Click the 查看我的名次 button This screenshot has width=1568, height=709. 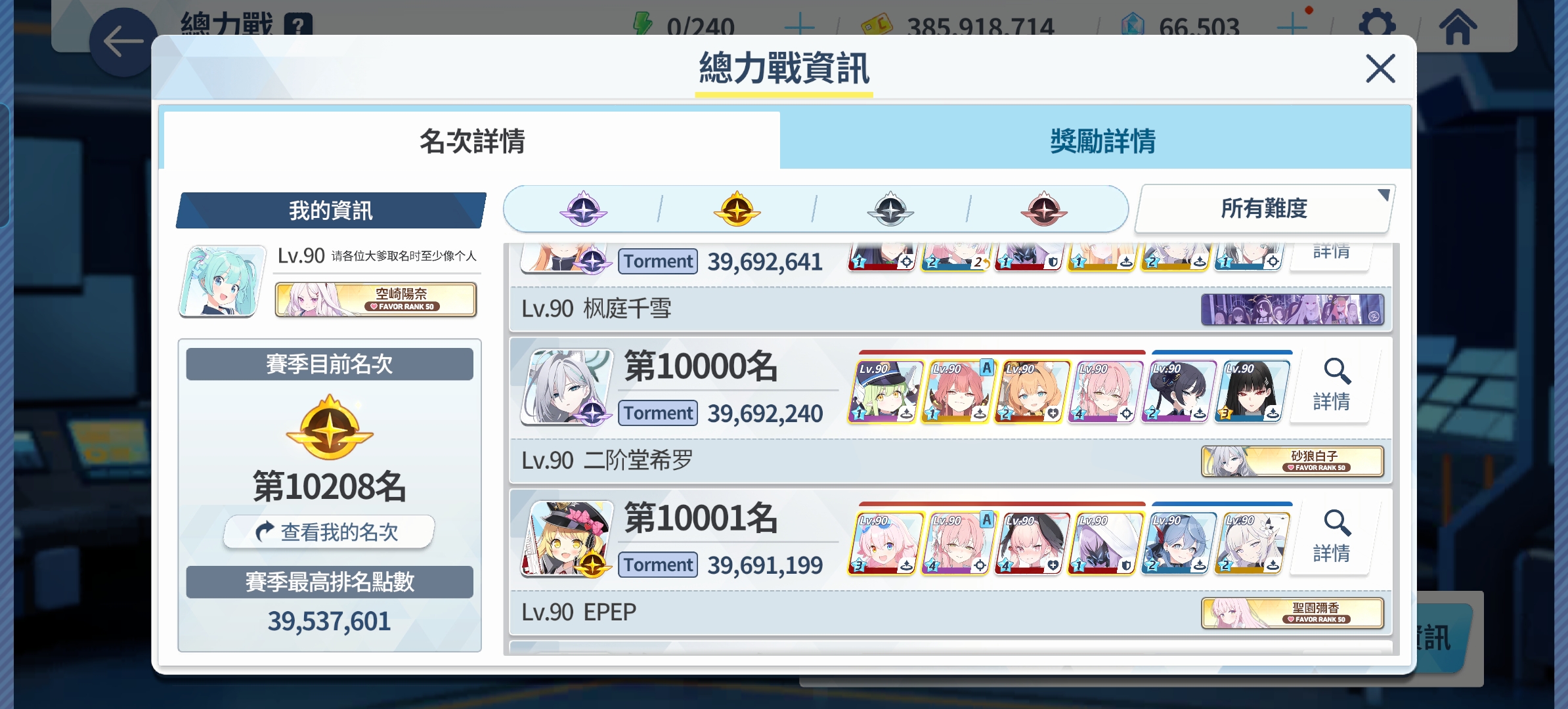[x=329, y=531]
